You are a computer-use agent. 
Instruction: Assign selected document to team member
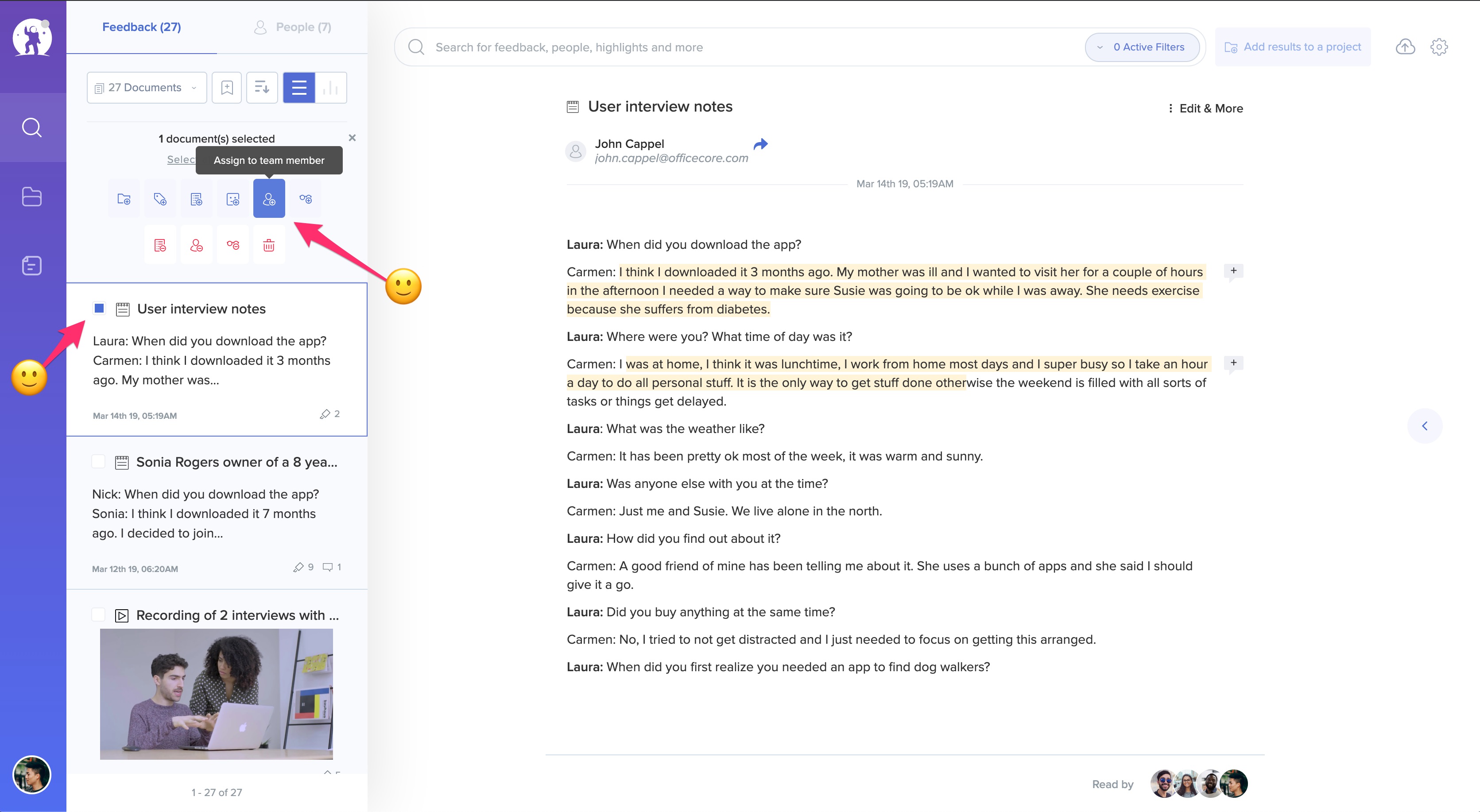(x=269, y=199)
